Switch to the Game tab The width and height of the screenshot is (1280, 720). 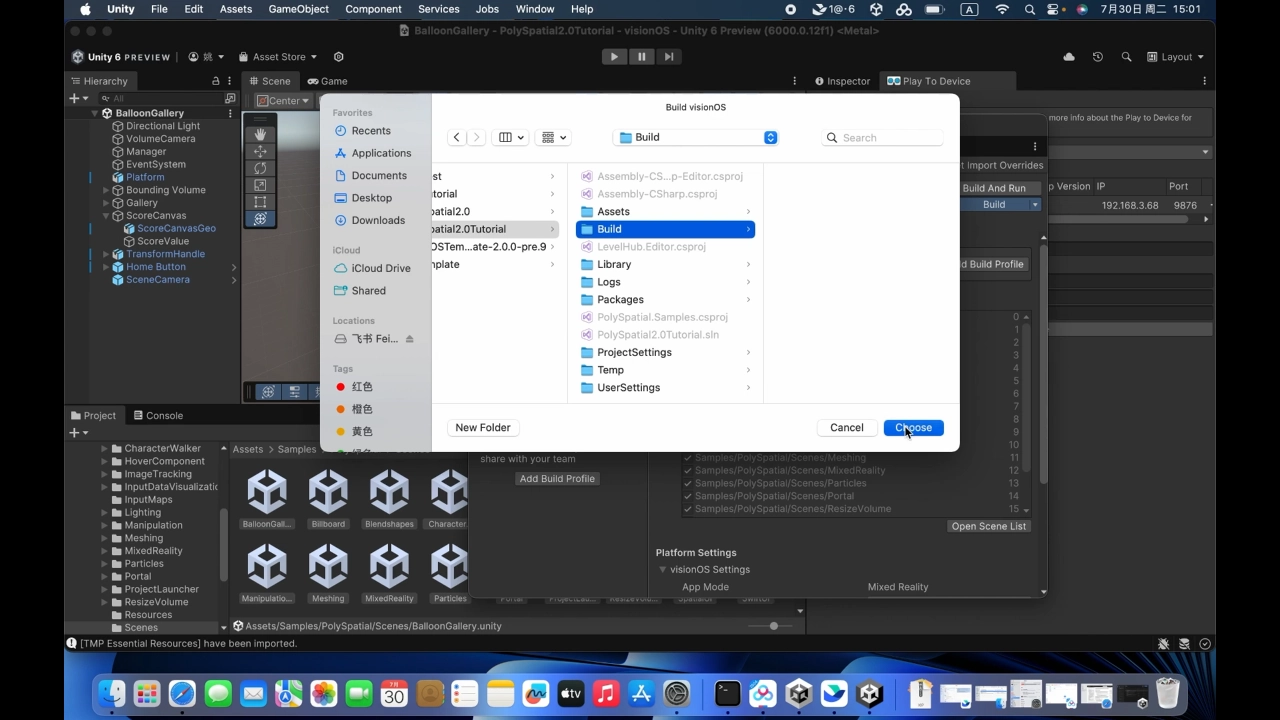(327, 81)
